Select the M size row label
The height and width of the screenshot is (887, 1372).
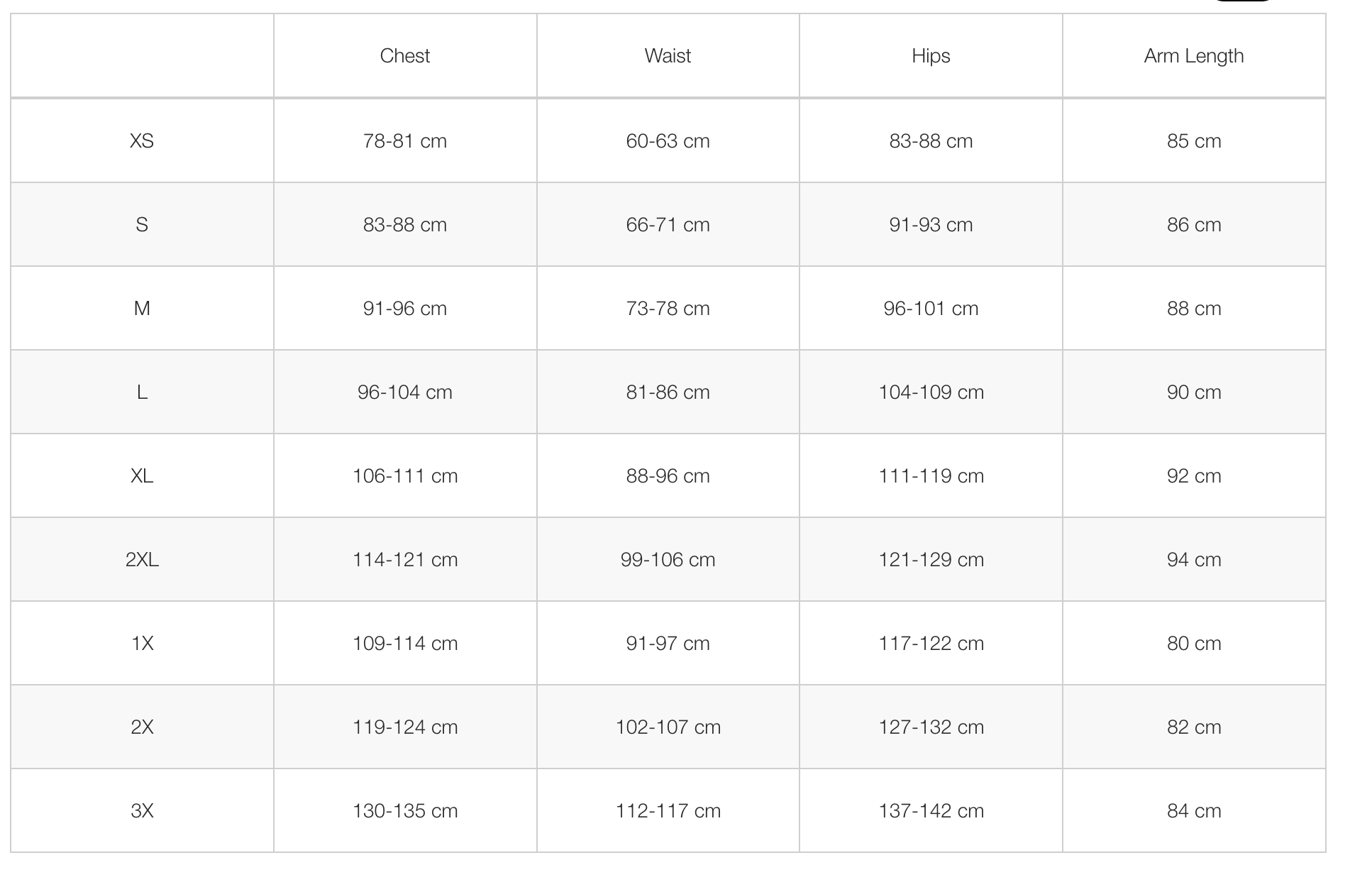(142, 309)
